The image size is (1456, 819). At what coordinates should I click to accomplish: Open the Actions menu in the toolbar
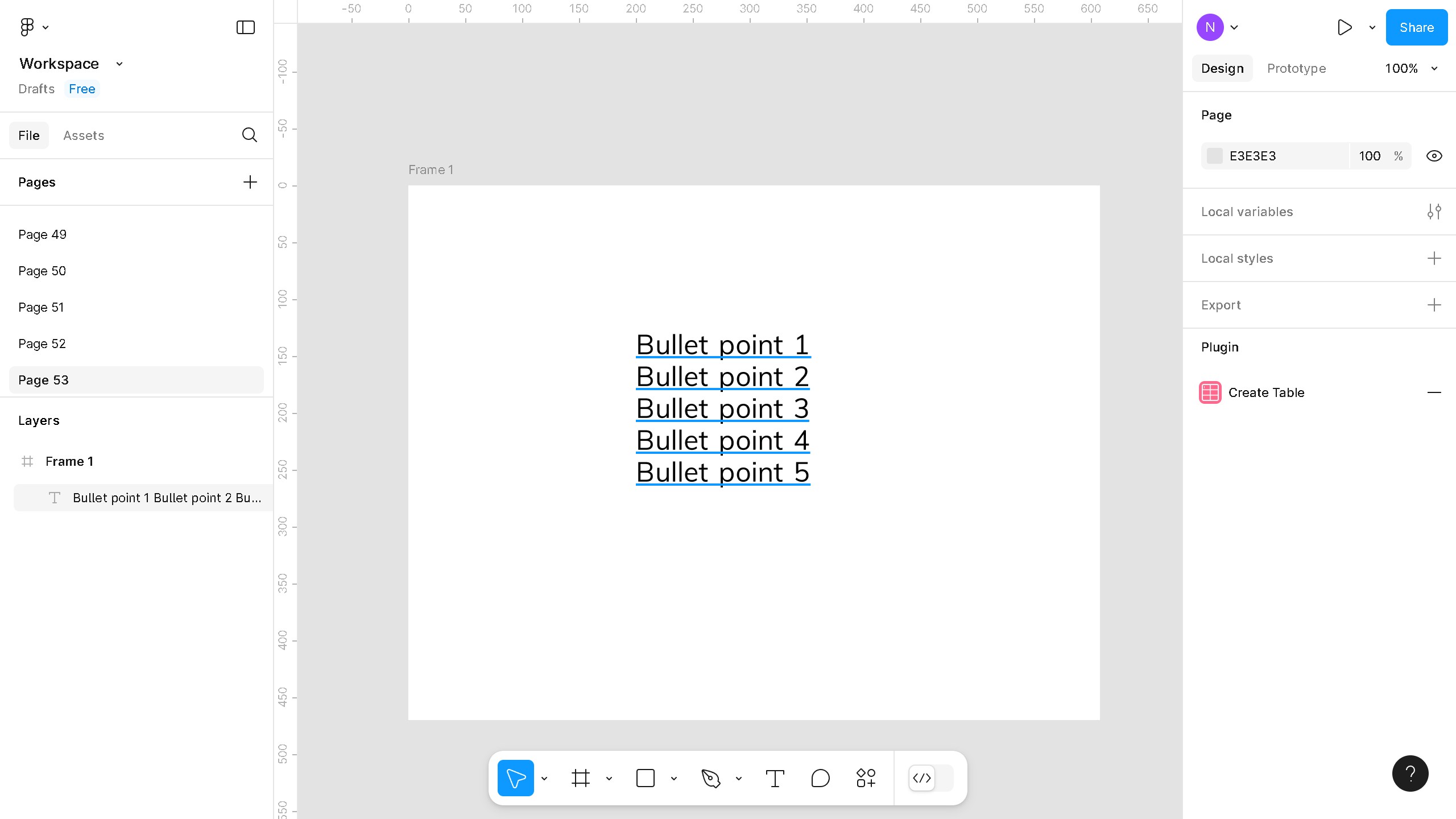click(864, 778)
